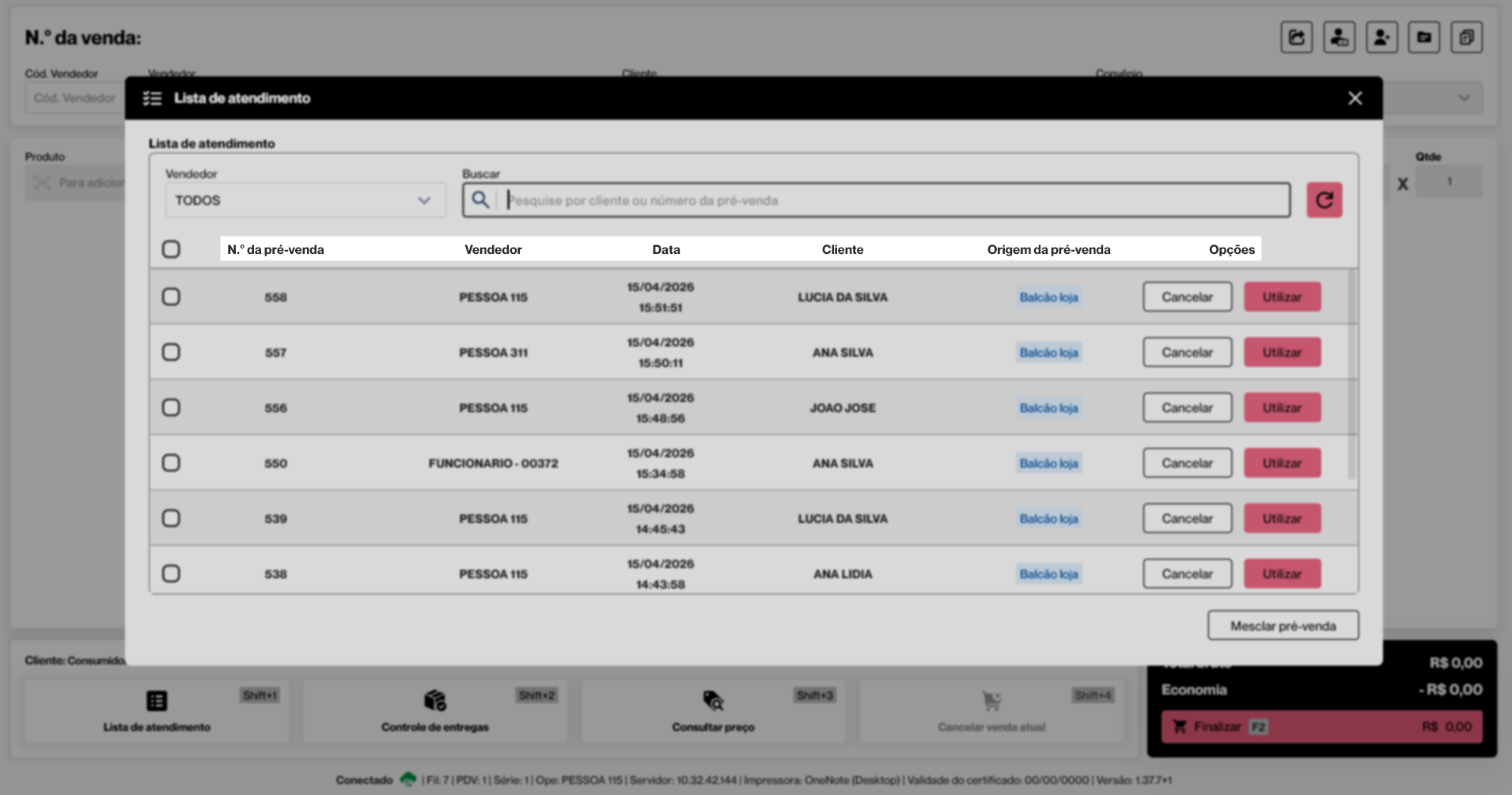Expand the Convênio dropdown chevron

click(x=1464, y=98)
